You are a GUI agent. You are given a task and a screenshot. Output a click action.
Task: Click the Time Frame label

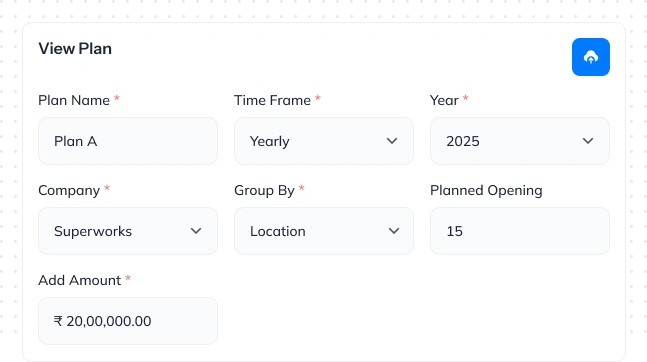(272, 100)
